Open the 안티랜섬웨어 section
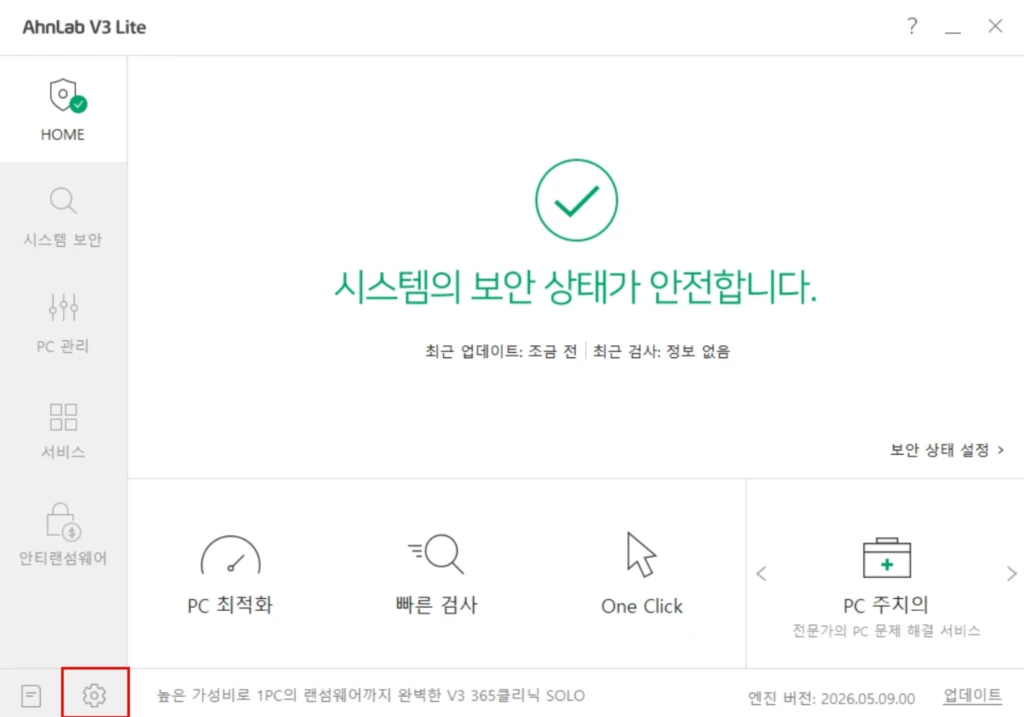1024x717 pixels. [63, 534]
